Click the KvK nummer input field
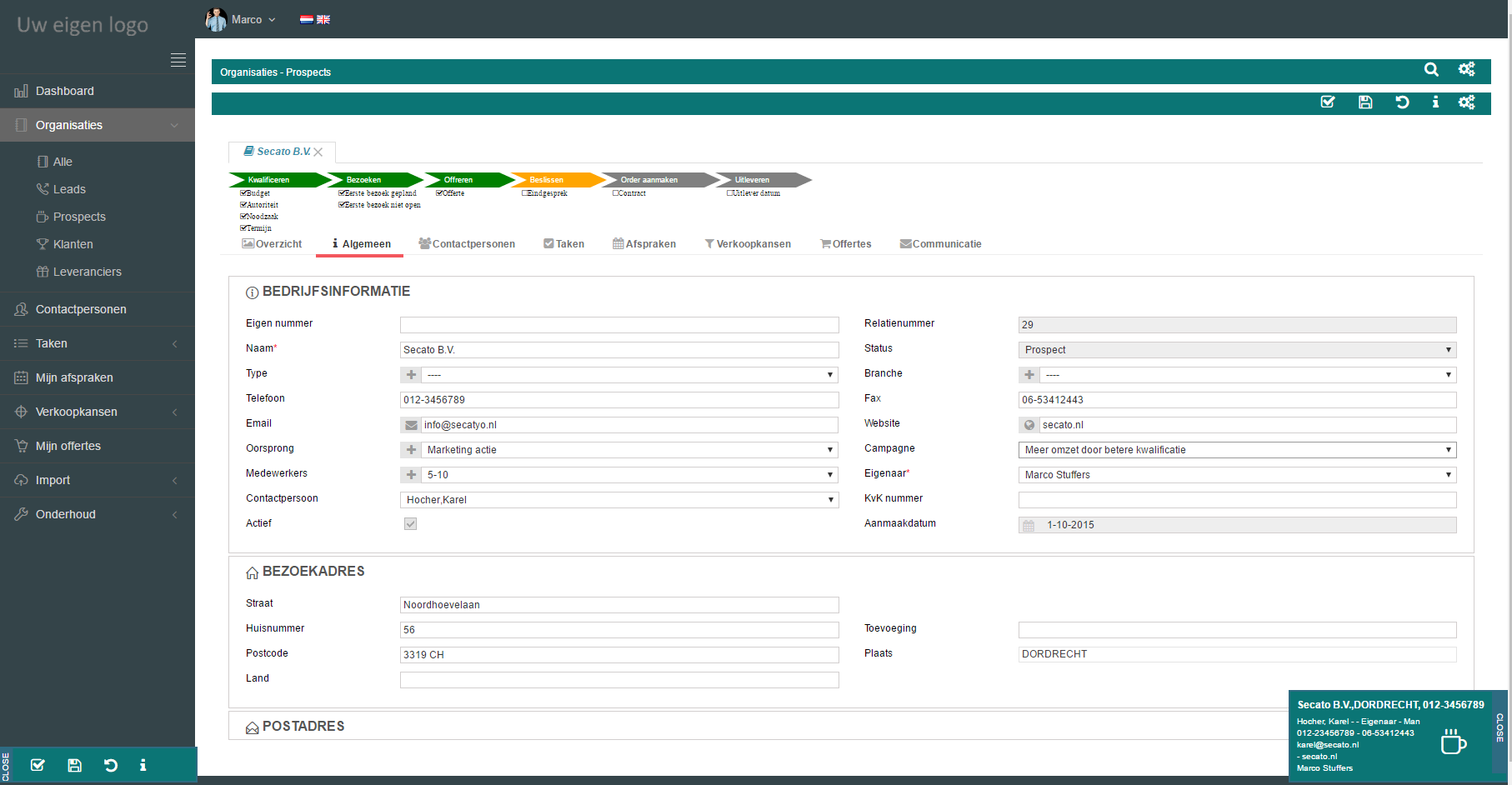 click(x=1237, y=500)
